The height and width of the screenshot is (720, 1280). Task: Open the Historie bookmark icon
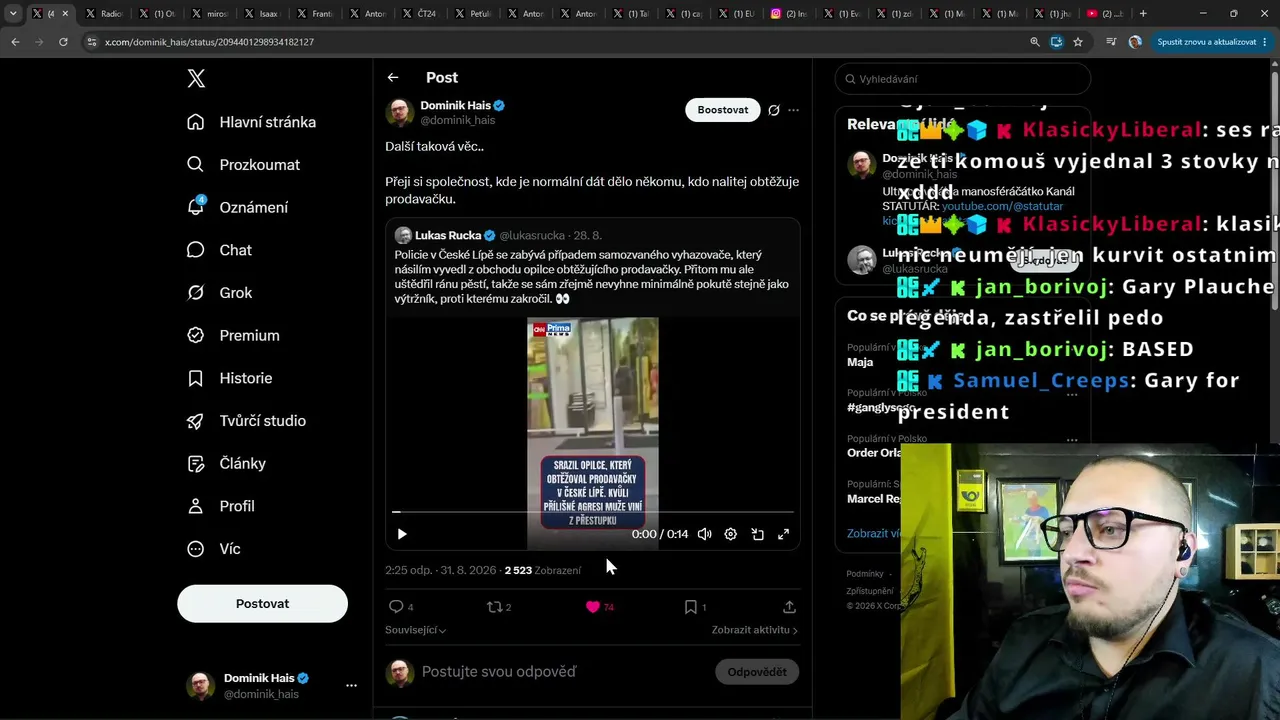[196, 378]
